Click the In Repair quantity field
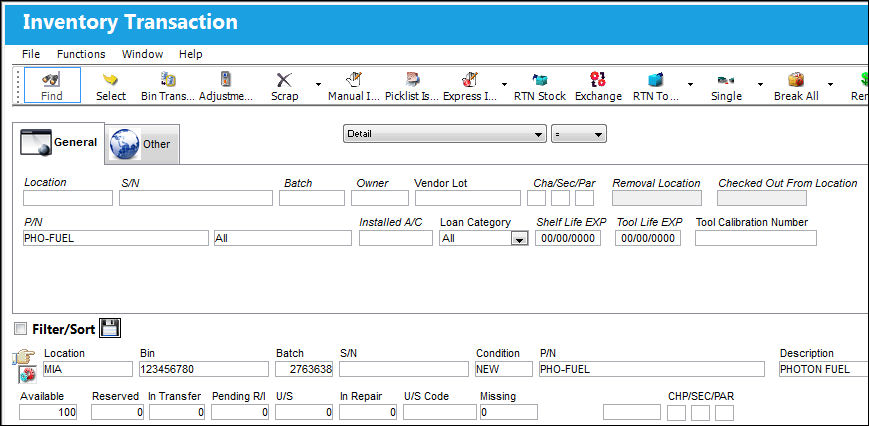Image resolution: width=869 pixels, height=426 pixels. [x=368, y=412]
